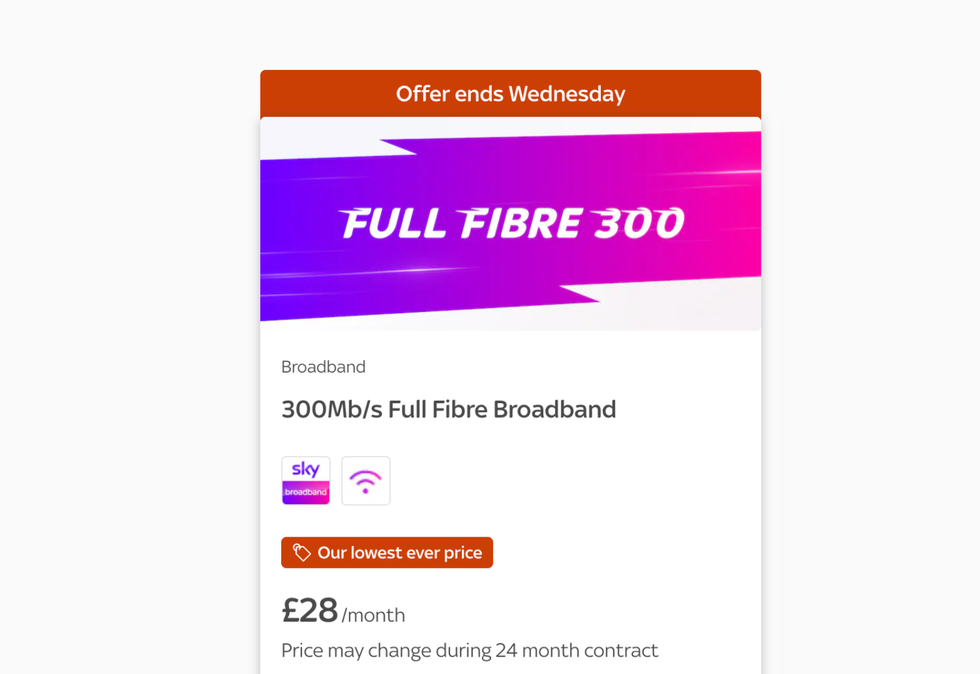Screen dimensions: 980x674
Task: Click the 'Offer ends Wednesday' banner
Action: pyautogui.click(x=510, y=93)
